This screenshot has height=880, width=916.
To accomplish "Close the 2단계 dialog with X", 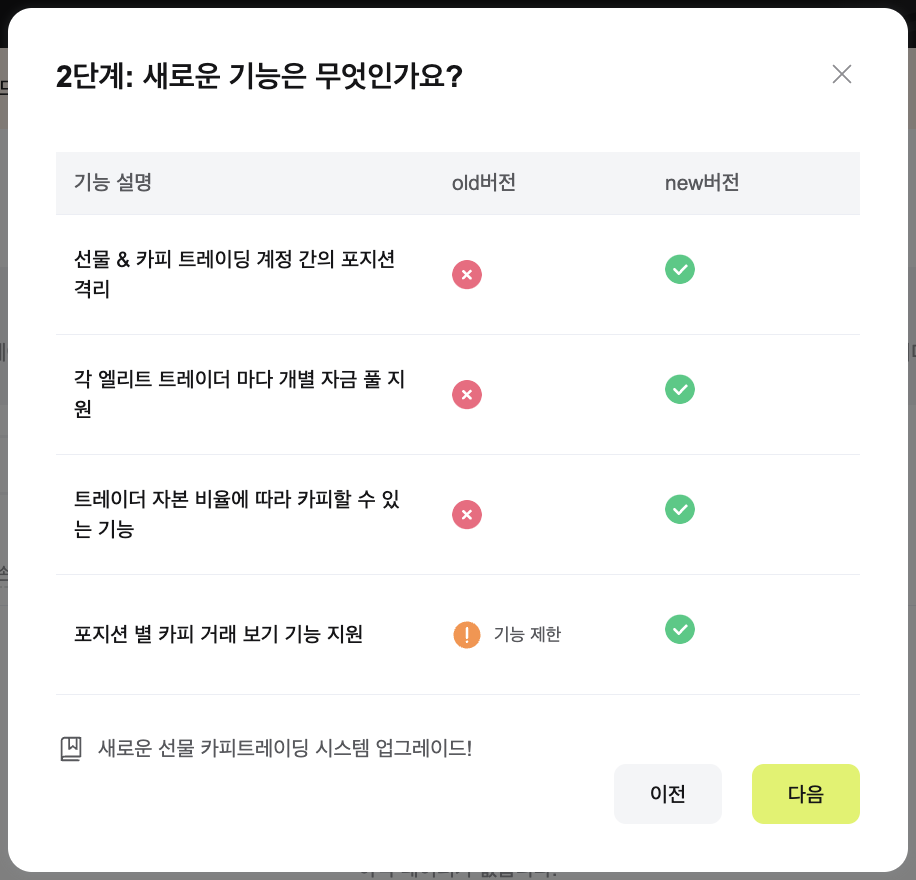I will click(842, 74).
